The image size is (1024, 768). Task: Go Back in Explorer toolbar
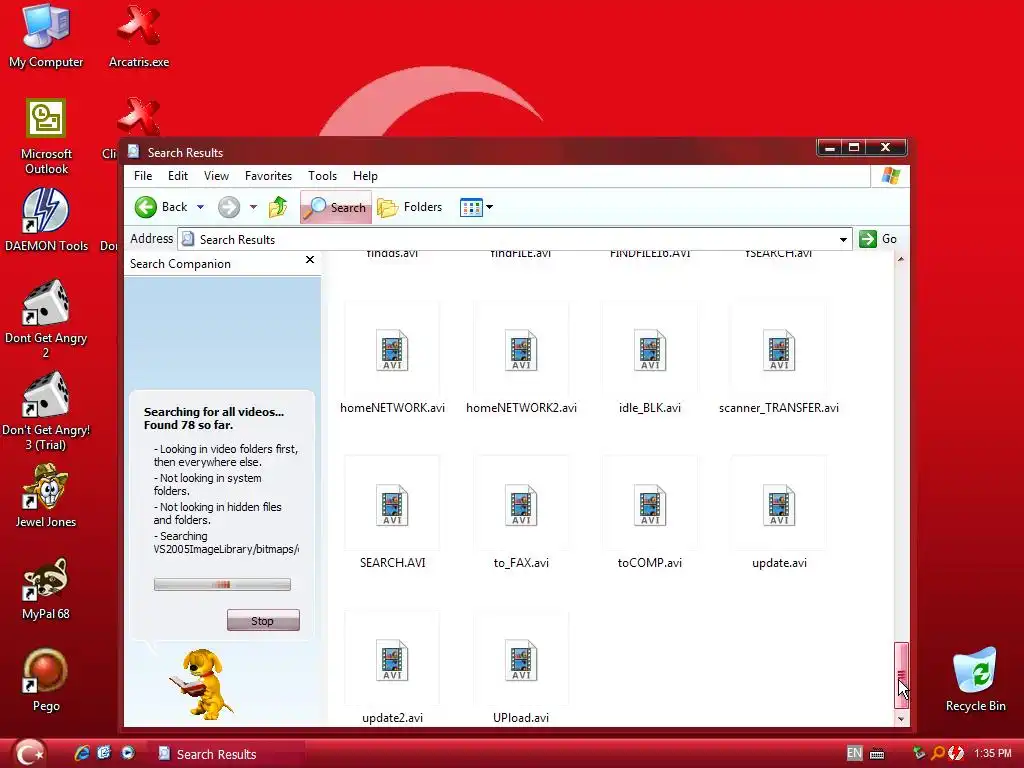coord(161,207)
